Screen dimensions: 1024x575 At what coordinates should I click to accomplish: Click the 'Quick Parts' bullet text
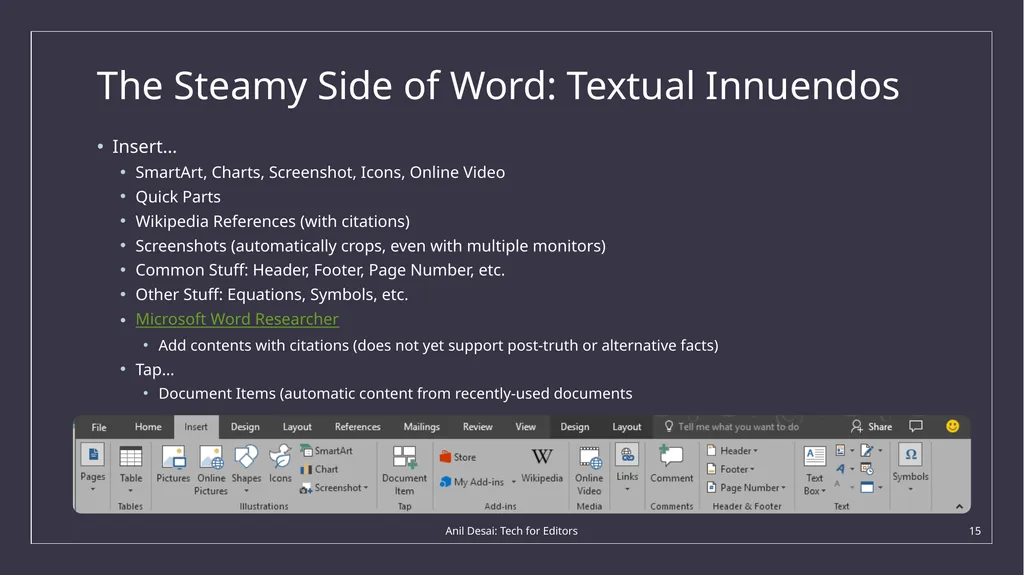(x=178, y=197)
